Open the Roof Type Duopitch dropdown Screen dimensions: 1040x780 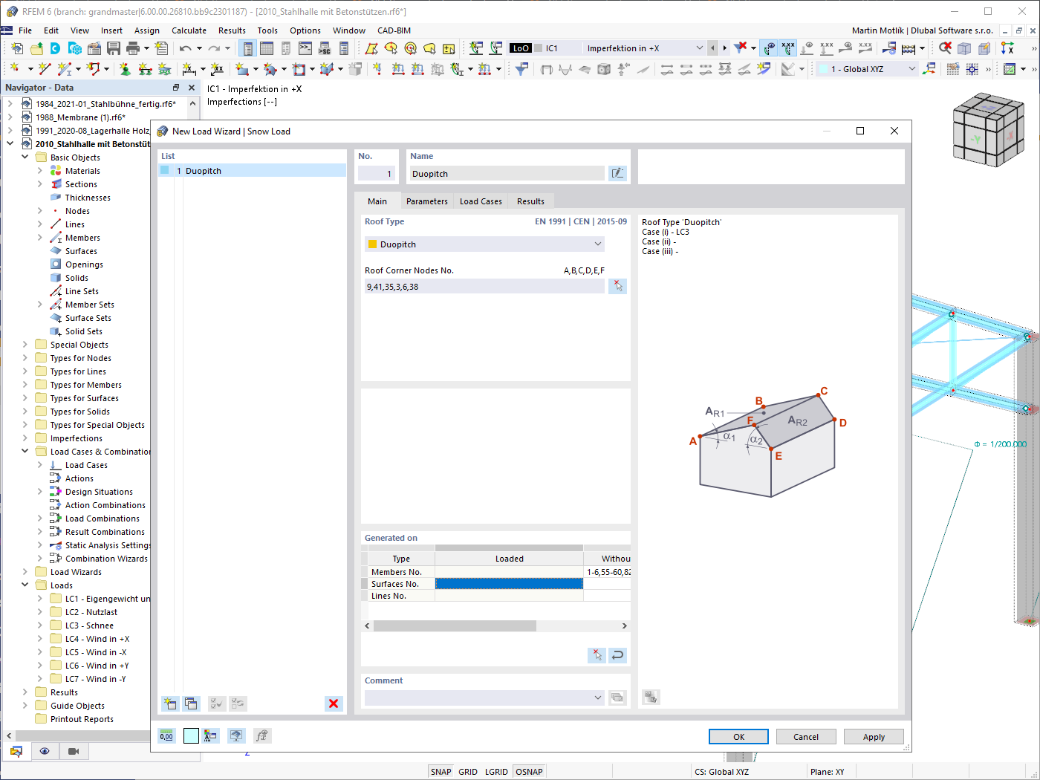pos(484,244)
